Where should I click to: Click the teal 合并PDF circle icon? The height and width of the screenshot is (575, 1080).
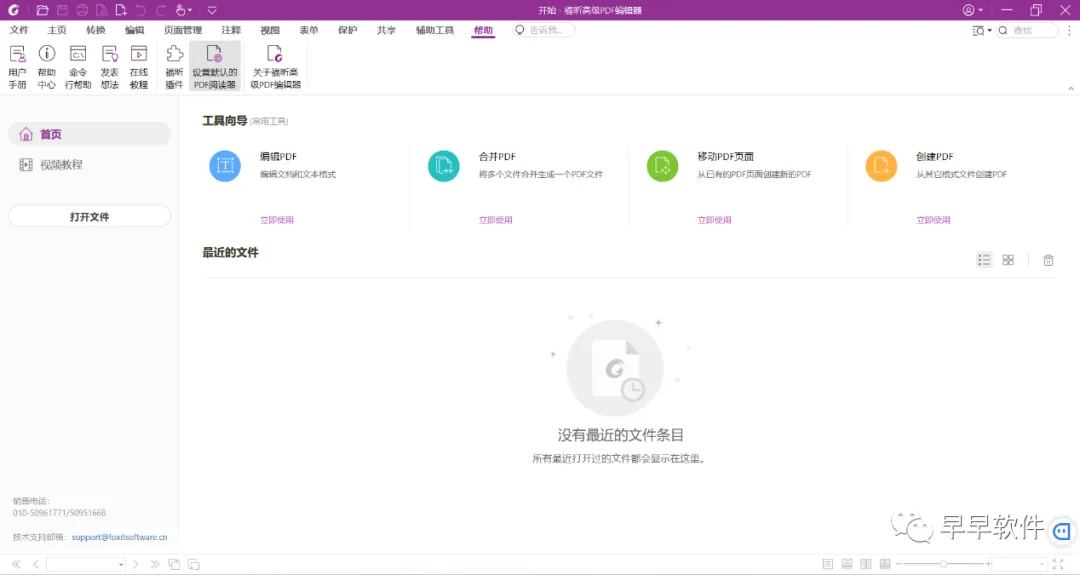[444, 166]
